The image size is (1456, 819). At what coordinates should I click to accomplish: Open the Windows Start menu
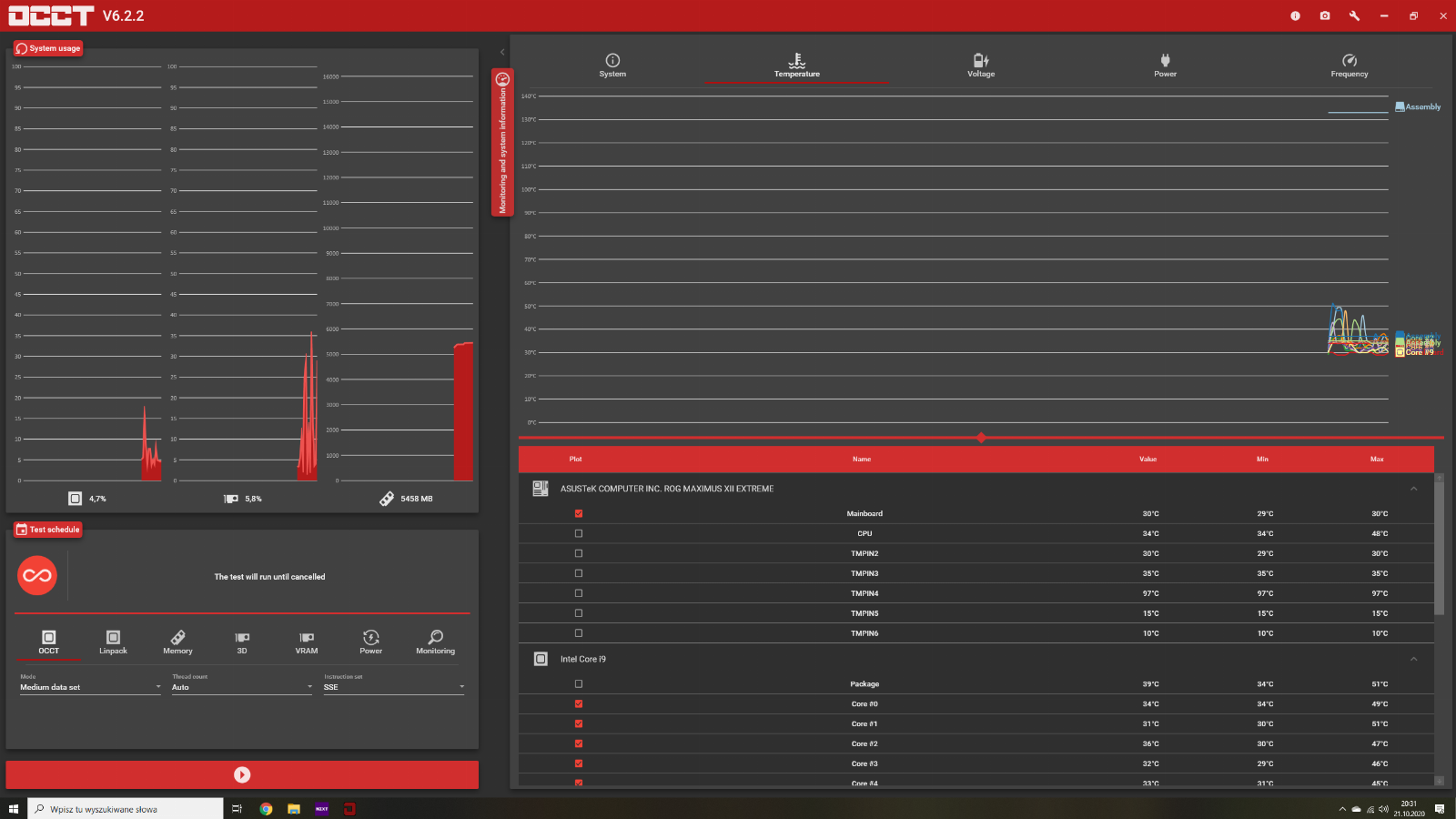[x=13, y=809]
